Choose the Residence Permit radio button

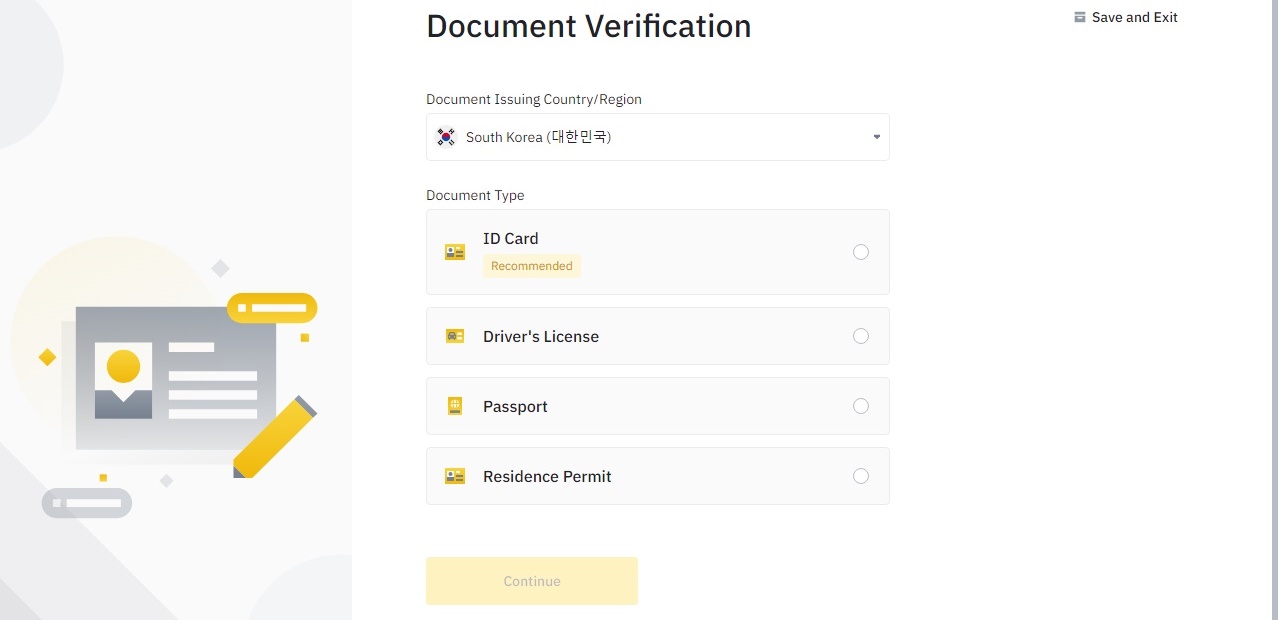(x=861, y=476)
